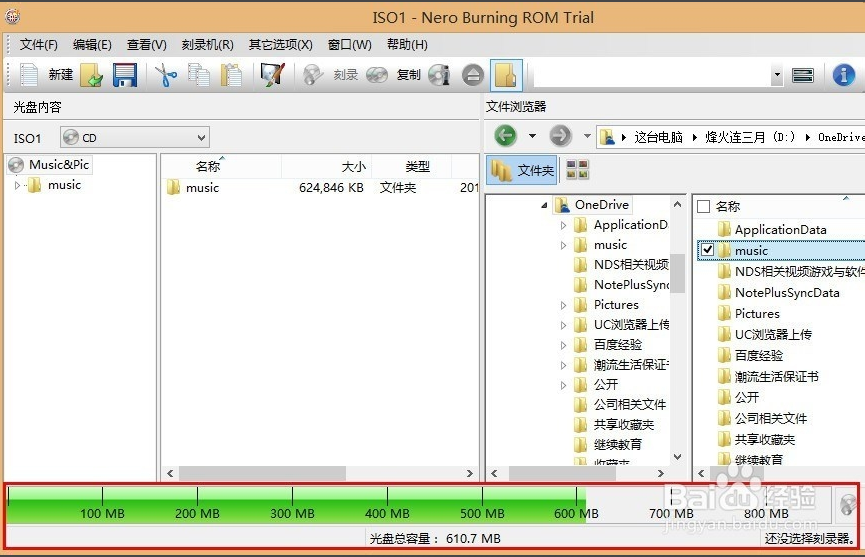Viewport: 865px width, 557px height.
Task: Click the file tree scroll up arrow
Action: point(678,205)
